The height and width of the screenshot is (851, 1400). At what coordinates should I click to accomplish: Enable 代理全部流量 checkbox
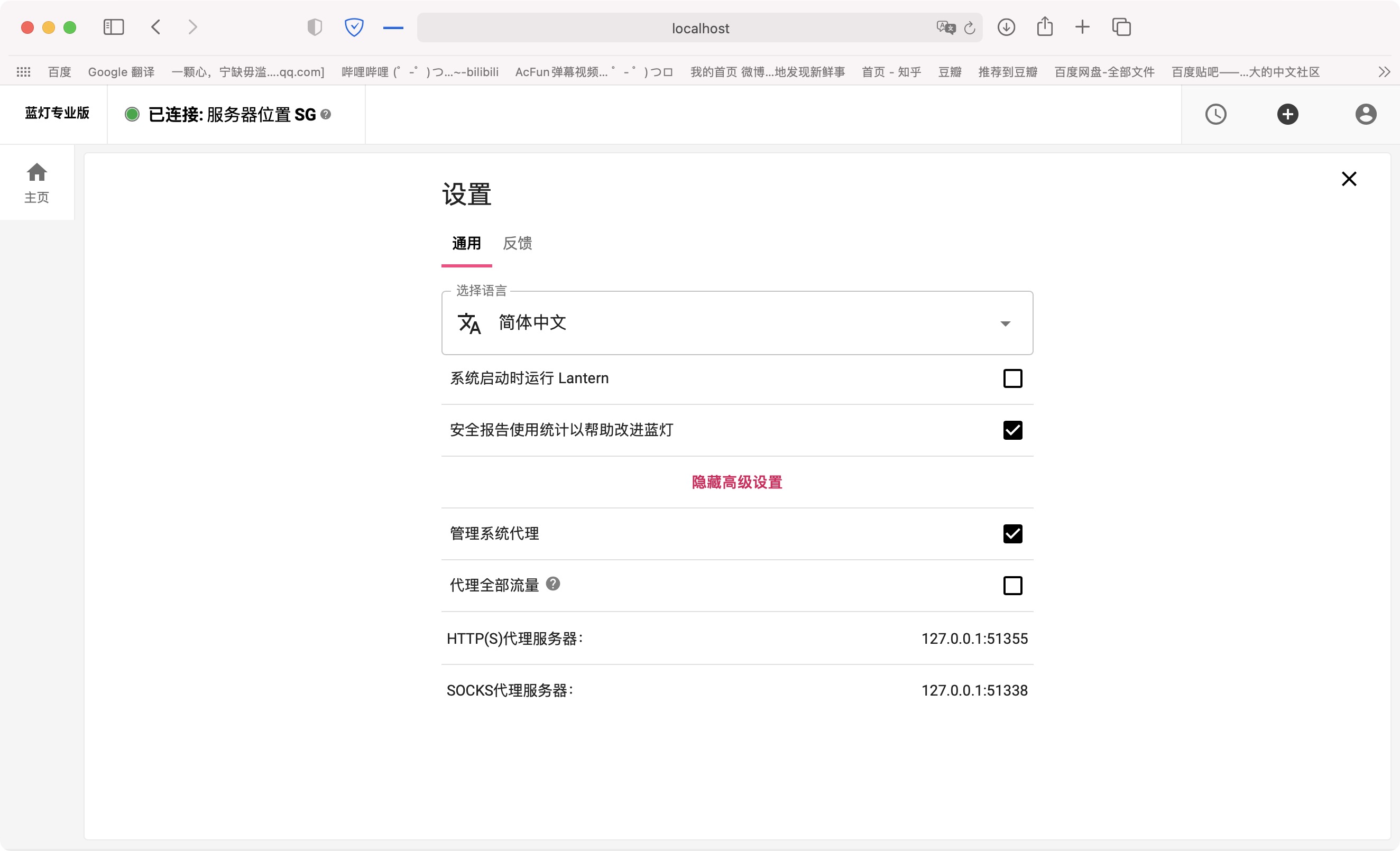pos(1012,585)
